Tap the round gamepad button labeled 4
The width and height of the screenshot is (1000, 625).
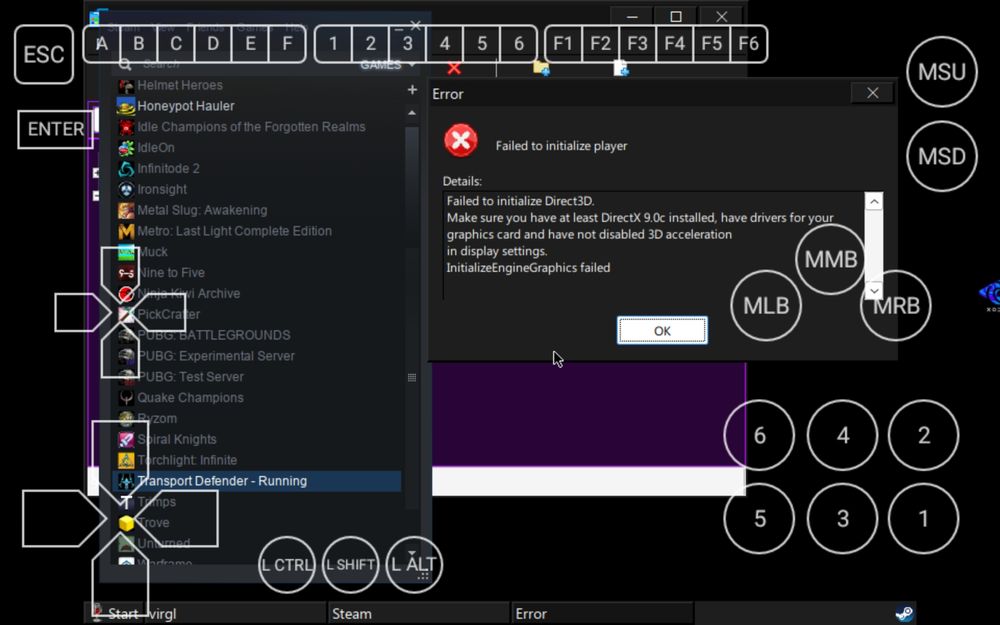[x=842, y=436]
